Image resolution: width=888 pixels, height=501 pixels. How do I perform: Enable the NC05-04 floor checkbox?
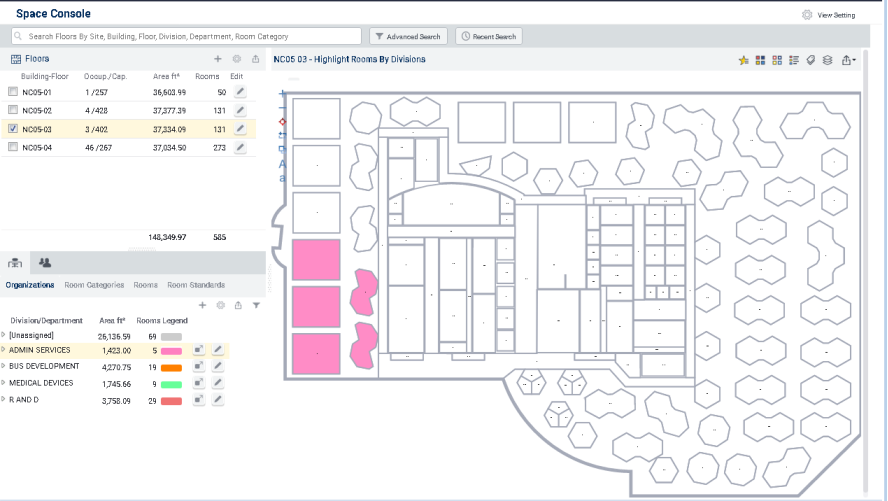pos(12,147)
